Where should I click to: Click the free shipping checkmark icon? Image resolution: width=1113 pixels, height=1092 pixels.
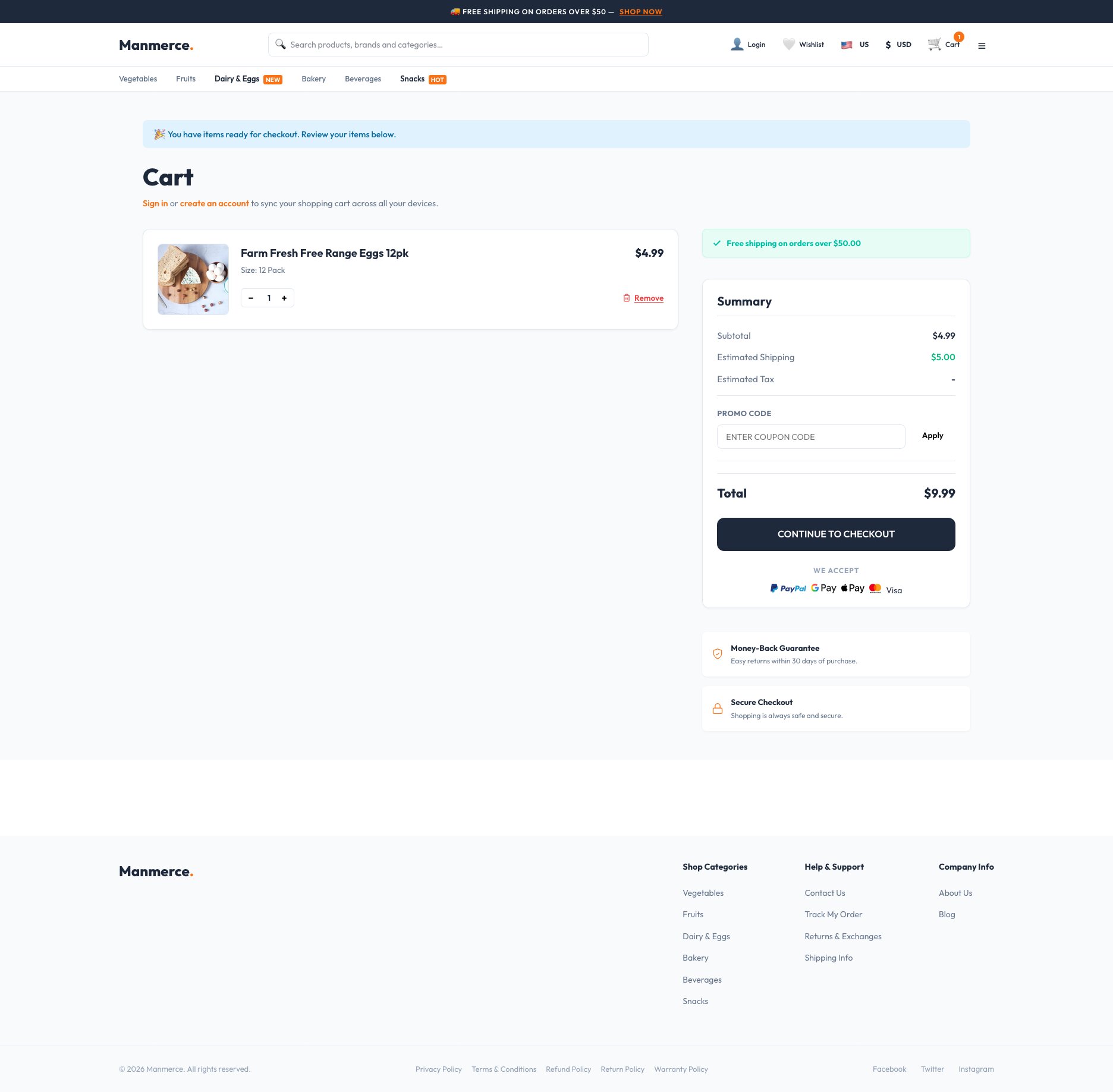point(717,243)
